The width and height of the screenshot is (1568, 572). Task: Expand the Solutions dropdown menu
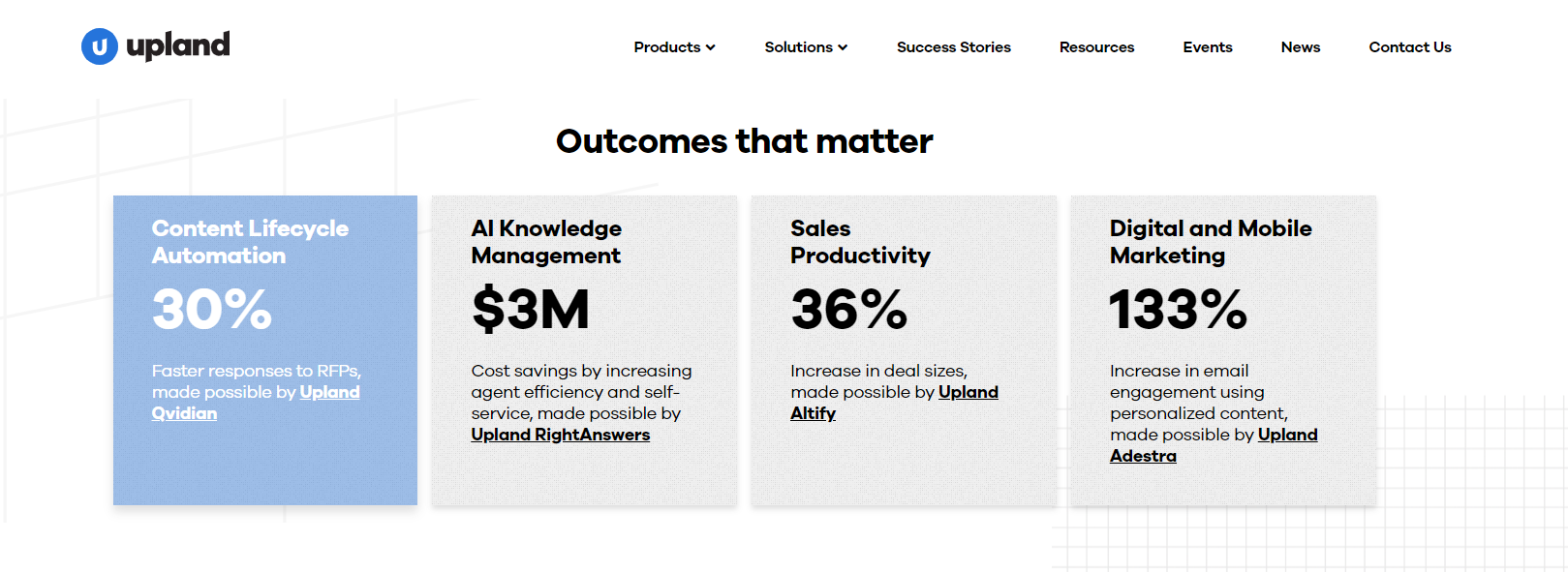click(x=799, y=46)
